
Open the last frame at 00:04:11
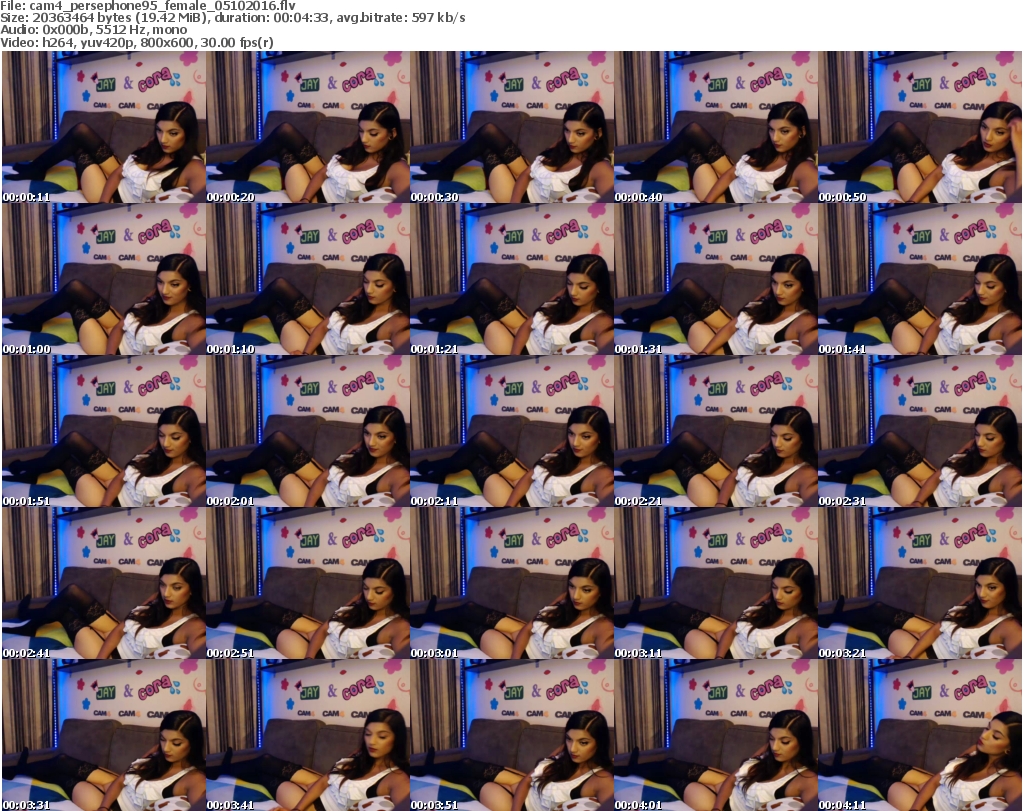click(919, 736)
